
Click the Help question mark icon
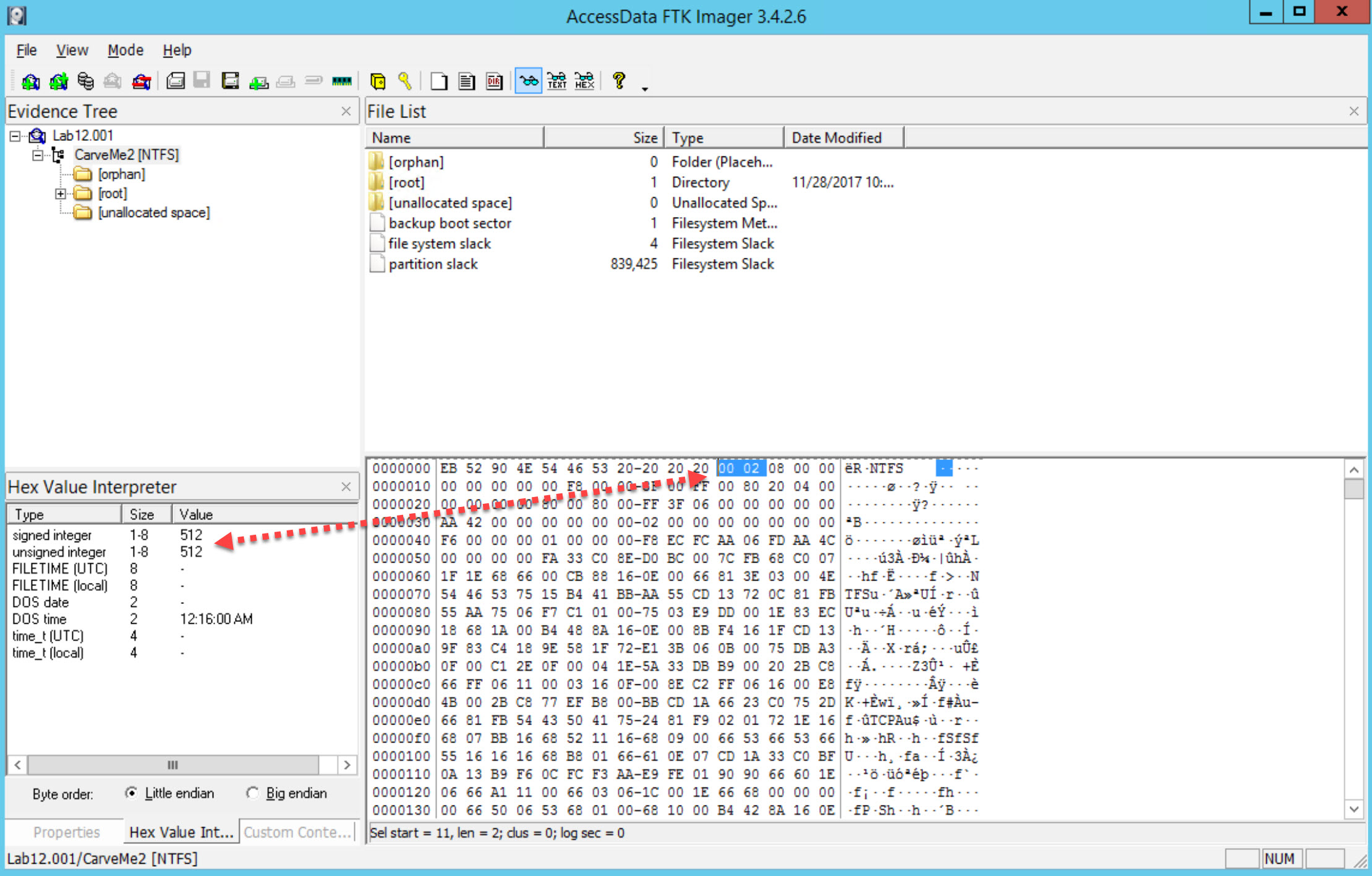coord(618,81)
